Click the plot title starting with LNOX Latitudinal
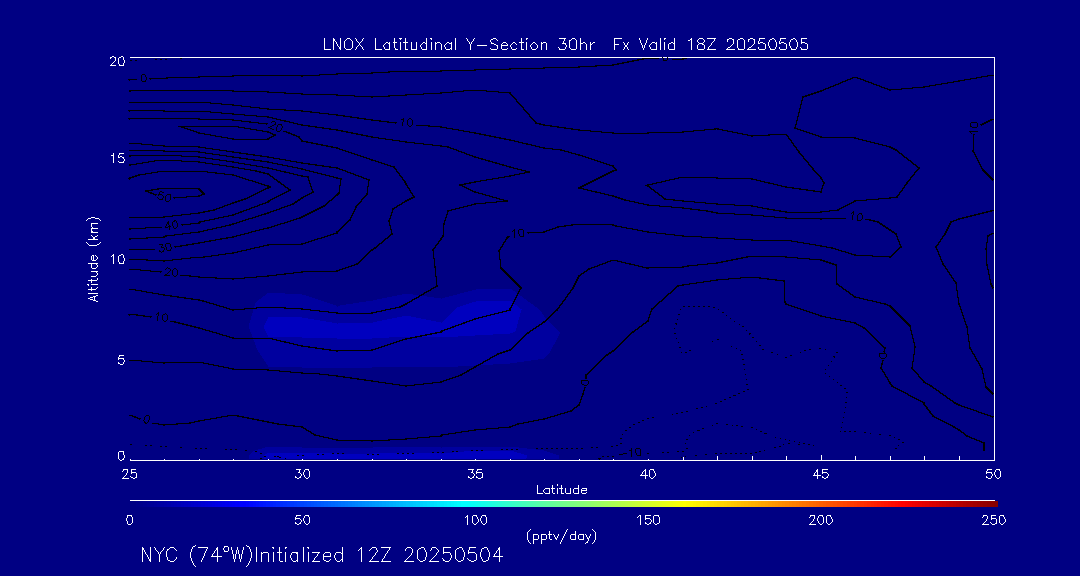 coord(565,44)
